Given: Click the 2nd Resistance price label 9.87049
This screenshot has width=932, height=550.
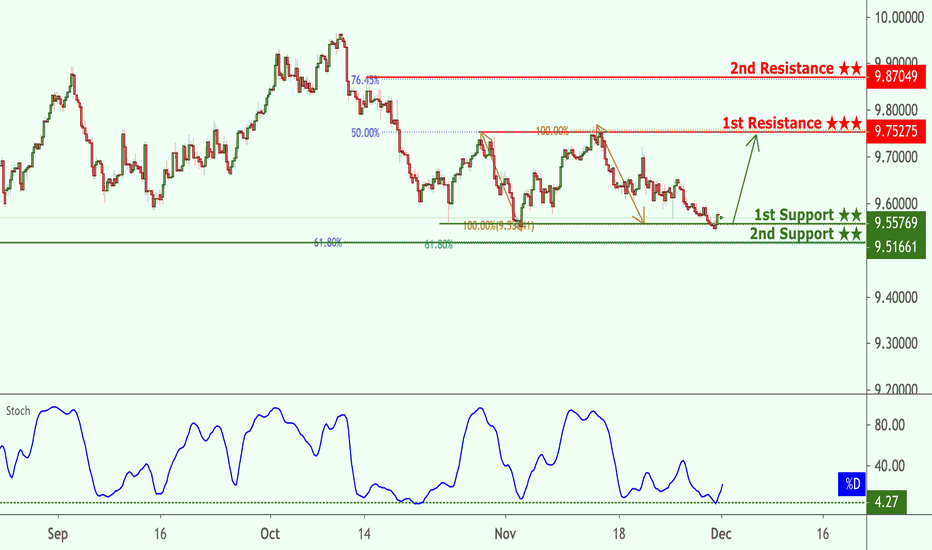Looking at the screenshot, I should [896, 77].
